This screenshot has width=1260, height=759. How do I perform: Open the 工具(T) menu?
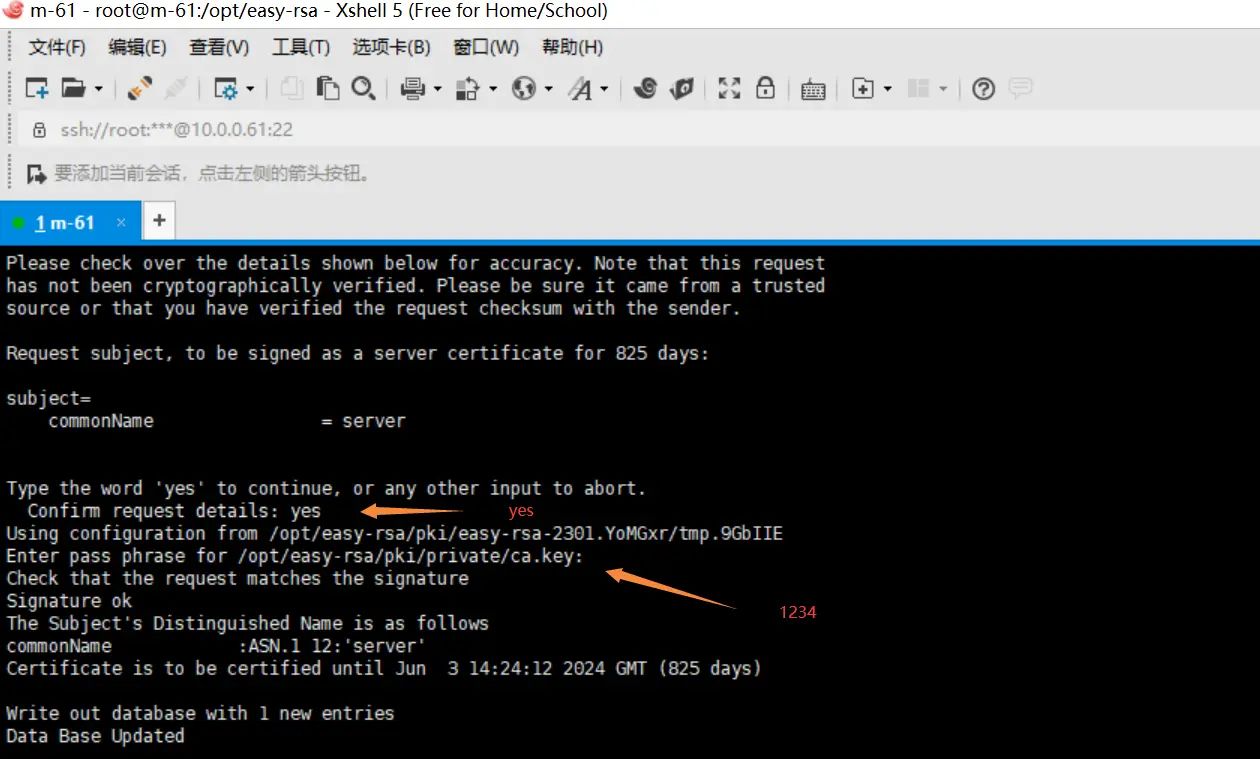[300, 47]
